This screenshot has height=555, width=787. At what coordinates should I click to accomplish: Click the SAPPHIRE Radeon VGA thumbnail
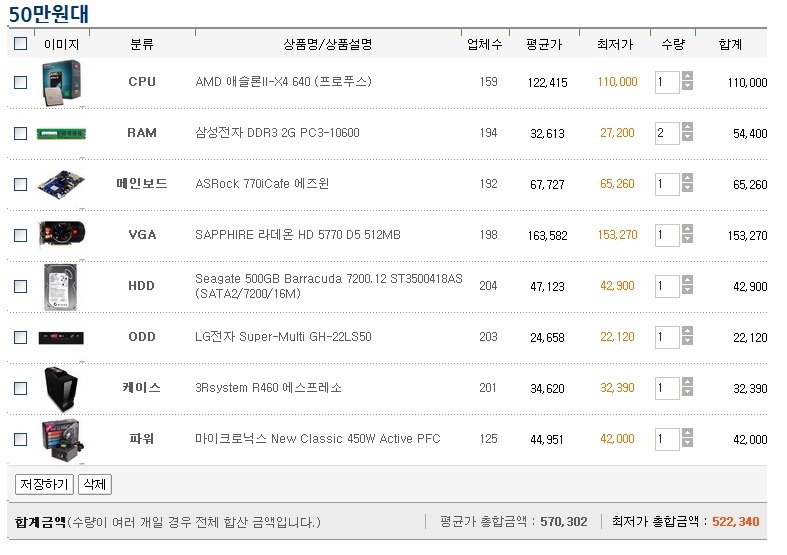click(x=62, y=234)
